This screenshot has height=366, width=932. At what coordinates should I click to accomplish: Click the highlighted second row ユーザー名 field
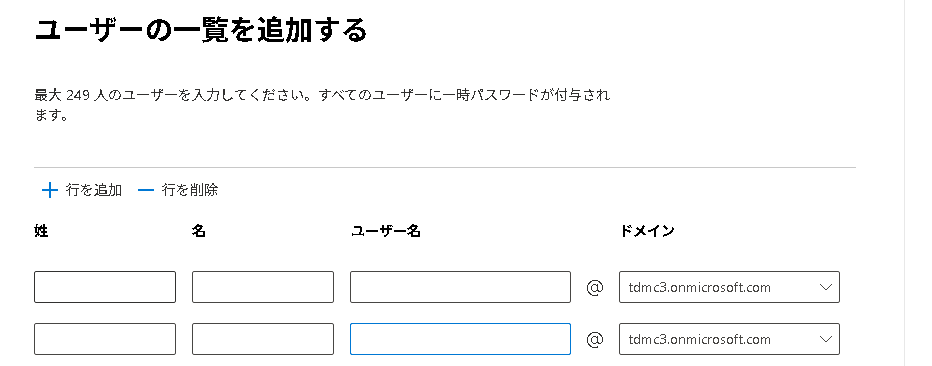coord(461,339)
